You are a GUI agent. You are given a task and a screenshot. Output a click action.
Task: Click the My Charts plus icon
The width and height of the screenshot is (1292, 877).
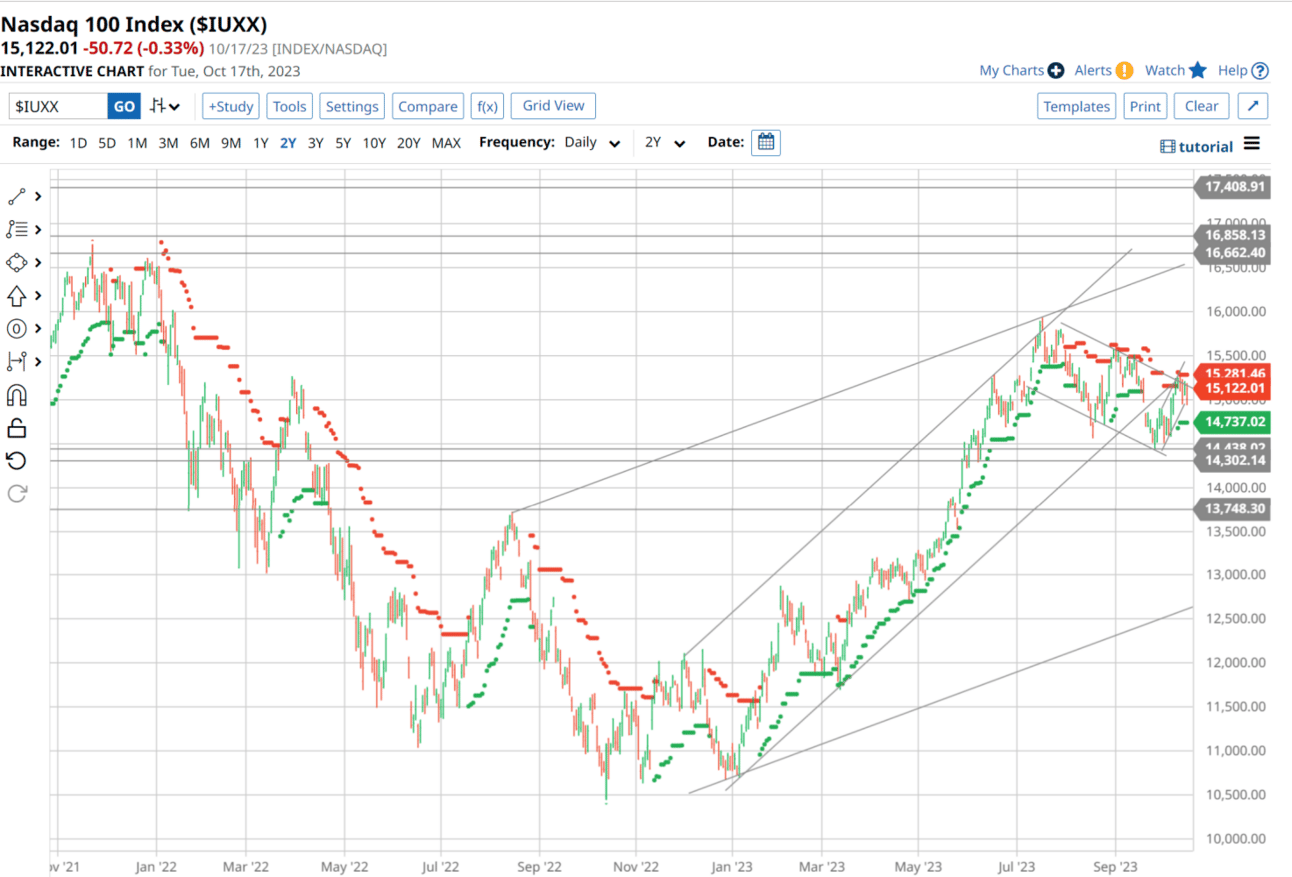point(1055,70)
